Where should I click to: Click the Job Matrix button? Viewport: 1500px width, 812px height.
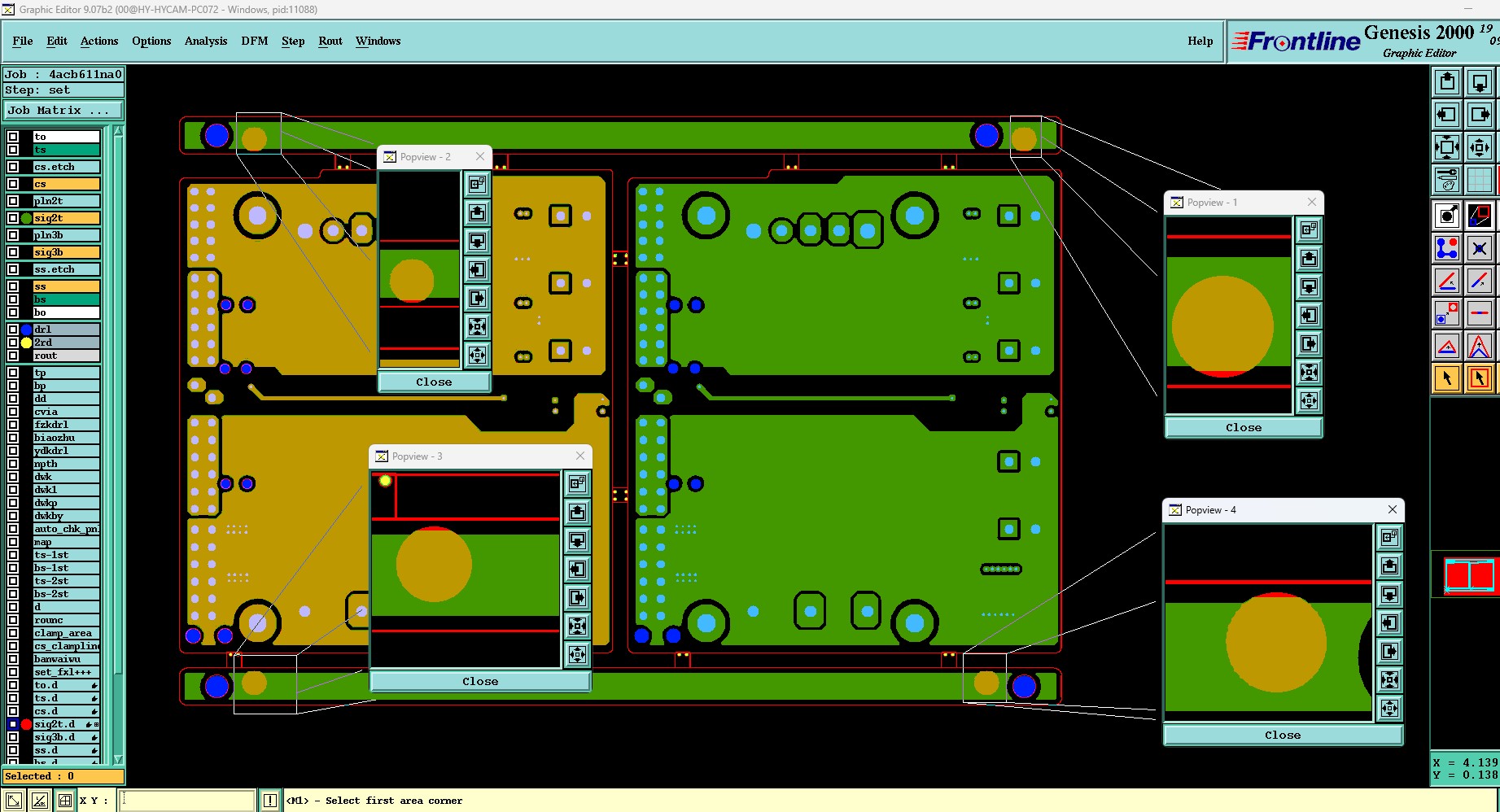pyautogui.click(x=63, y=110)
